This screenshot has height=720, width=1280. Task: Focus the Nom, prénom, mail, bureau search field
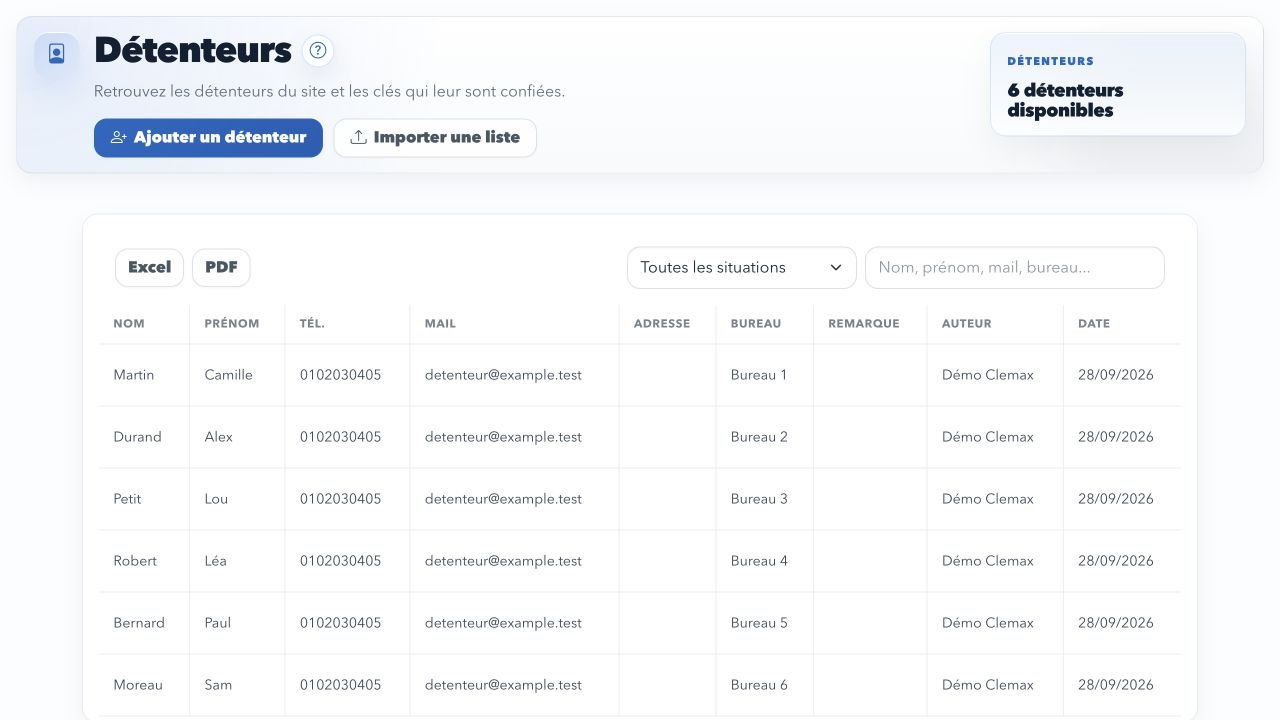tap(1015, 268)
